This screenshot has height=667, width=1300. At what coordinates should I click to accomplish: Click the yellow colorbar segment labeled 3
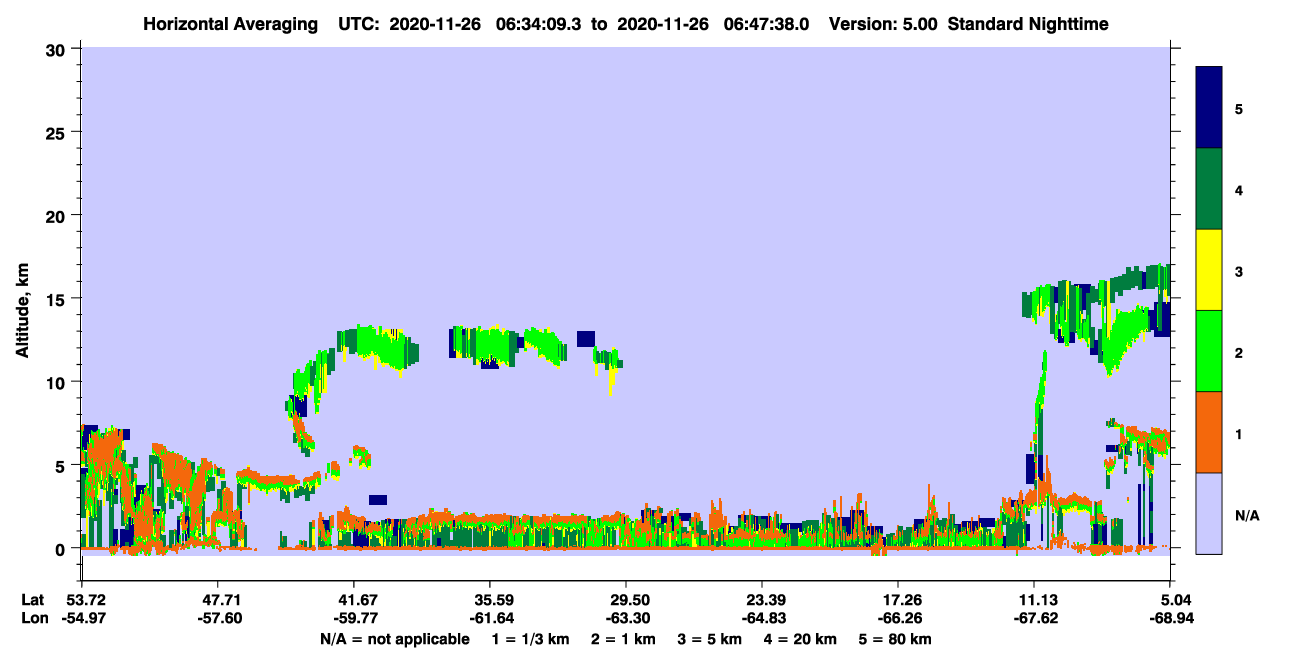click(x=1209, y=270)
